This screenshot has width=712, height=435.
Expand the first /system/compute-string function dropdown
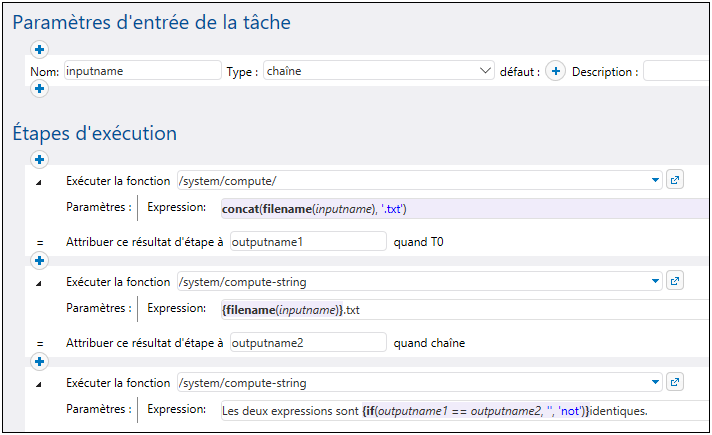pyautogui.click(x=656, y=281)
